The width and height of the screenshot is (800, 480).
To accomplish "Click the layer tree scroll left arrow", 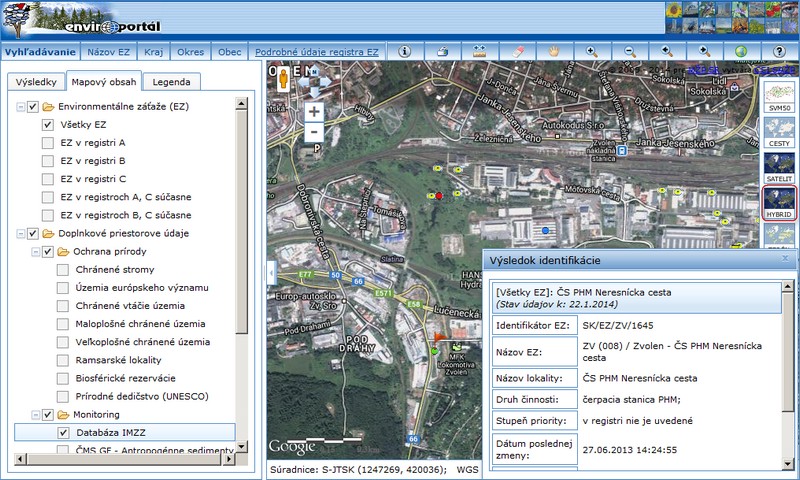I will pyautogui.click(x=21, y=459).
